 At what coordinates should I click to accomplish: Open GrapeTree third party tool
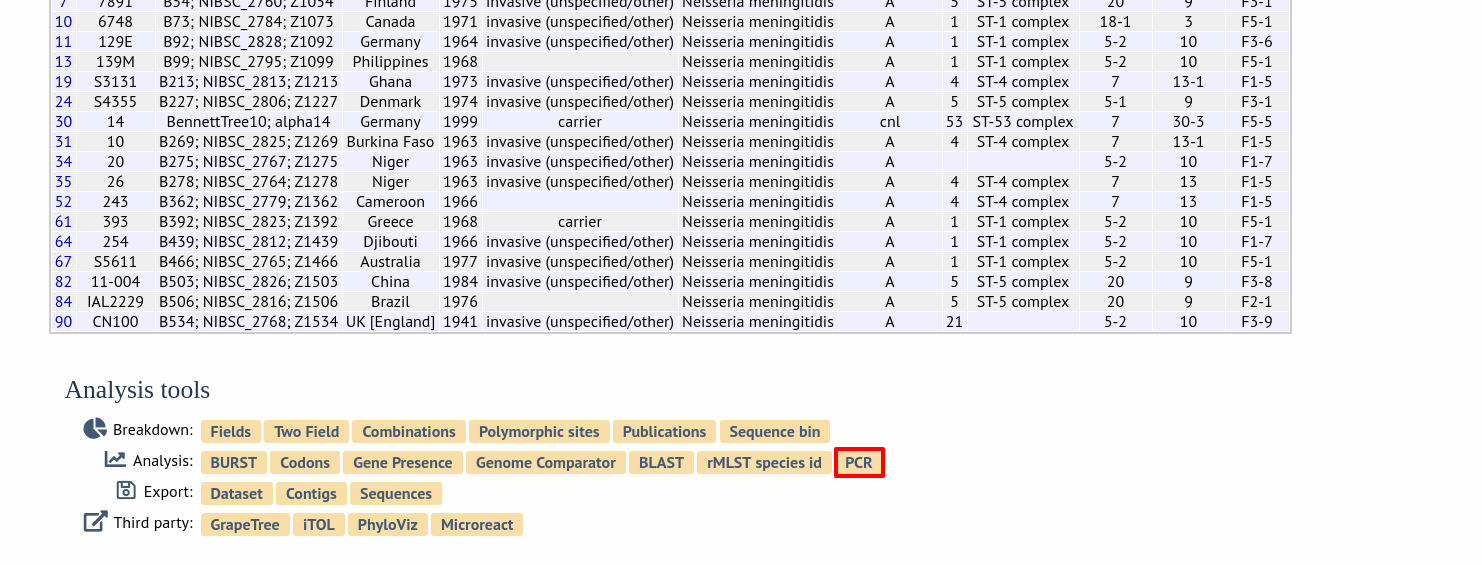click(245, 525)
